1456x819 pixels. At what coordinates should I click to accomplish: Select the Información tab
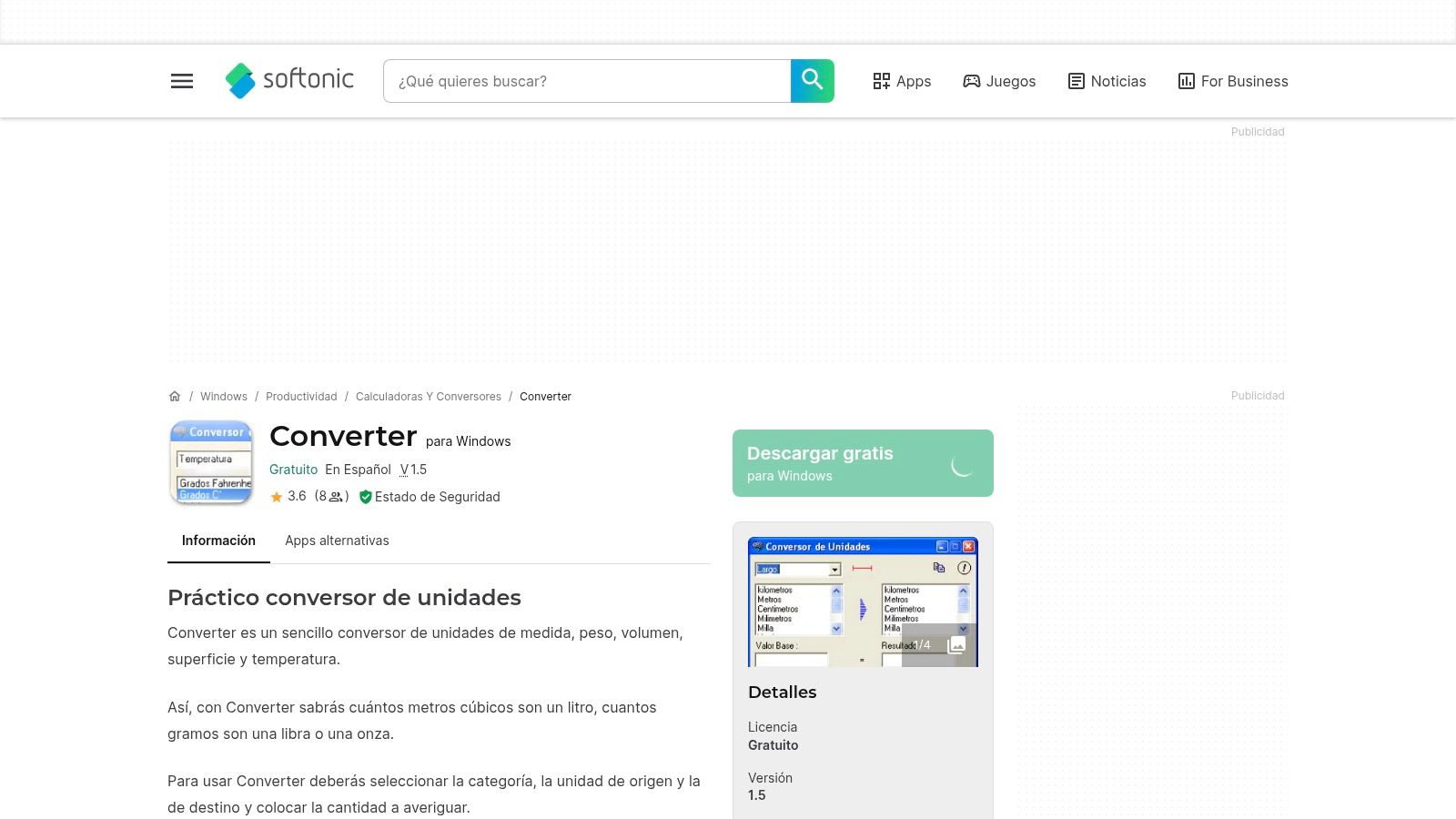tap(218, 541)
